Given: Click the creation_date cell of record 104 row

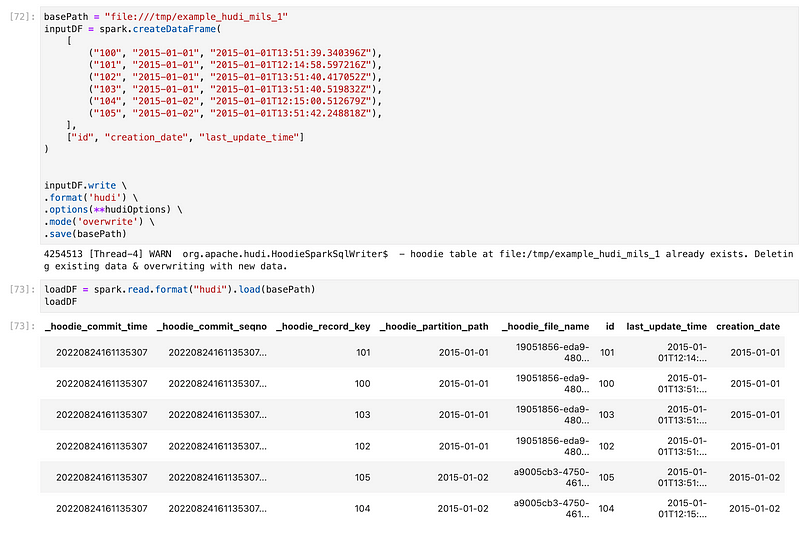Looking at the screenshot, I should click(x=755, y=509).
